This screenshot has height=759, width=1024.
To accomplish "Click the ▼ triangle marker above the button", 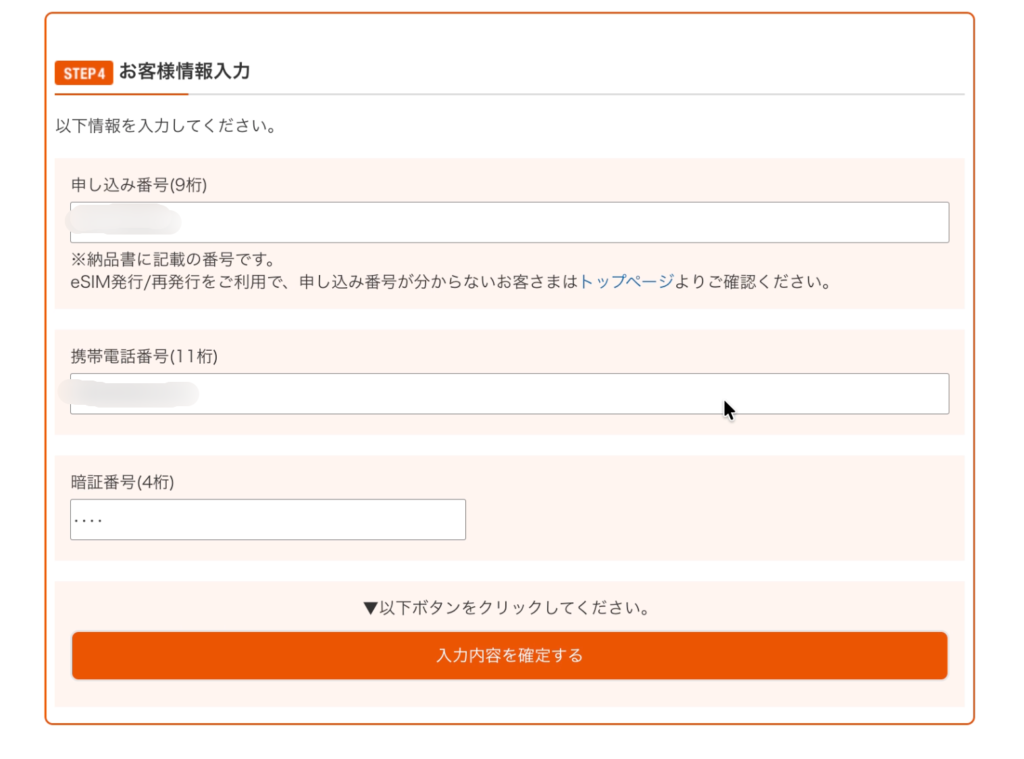I will (x=370, y=607).
